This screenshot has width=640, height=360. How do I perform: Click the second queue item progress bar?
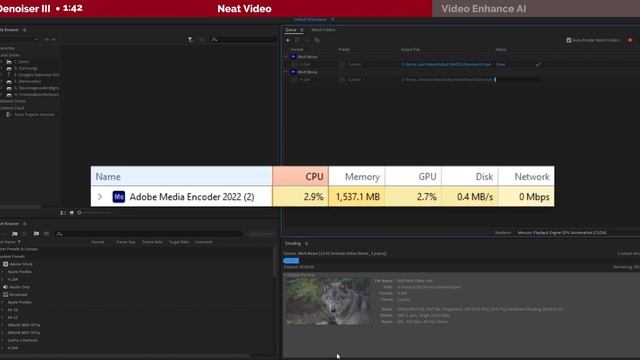pos(517,80)
